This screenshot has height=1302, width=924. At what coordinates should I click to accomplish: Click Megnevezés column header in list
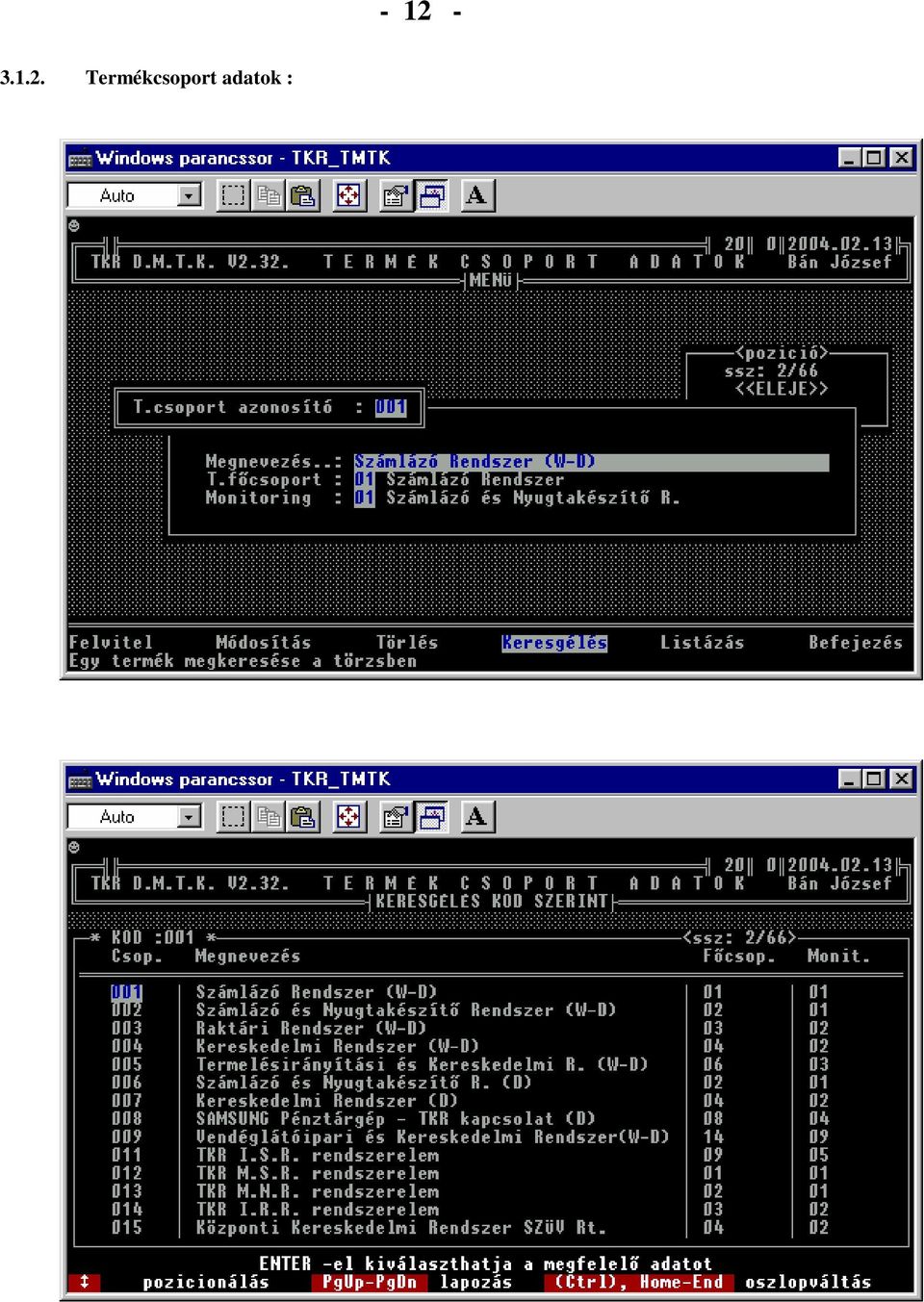click(x=247, y=957)
